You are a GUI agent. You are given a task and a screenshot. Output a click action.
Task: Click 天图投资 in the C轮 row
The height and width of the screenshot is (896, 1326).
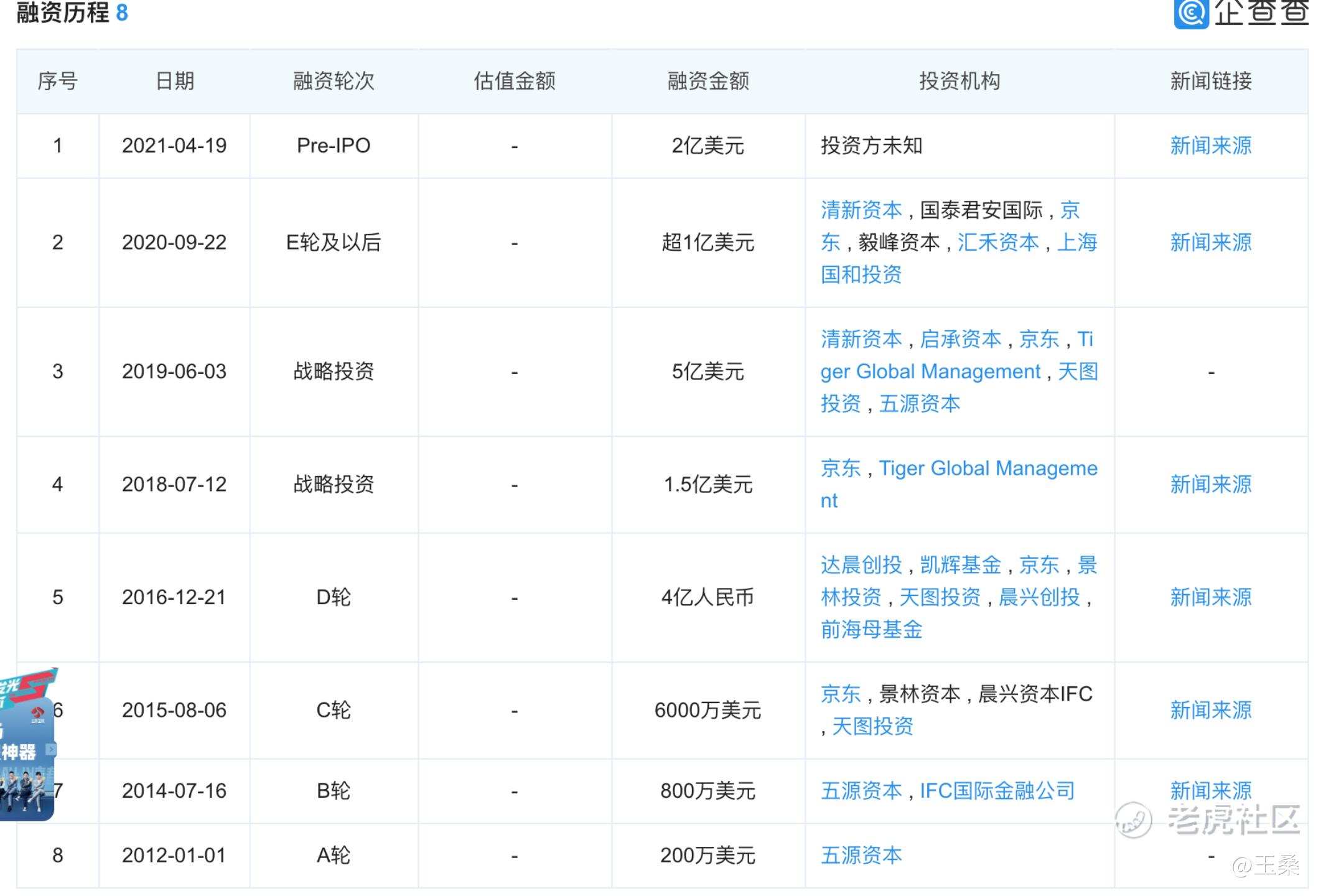pos(872,726)
